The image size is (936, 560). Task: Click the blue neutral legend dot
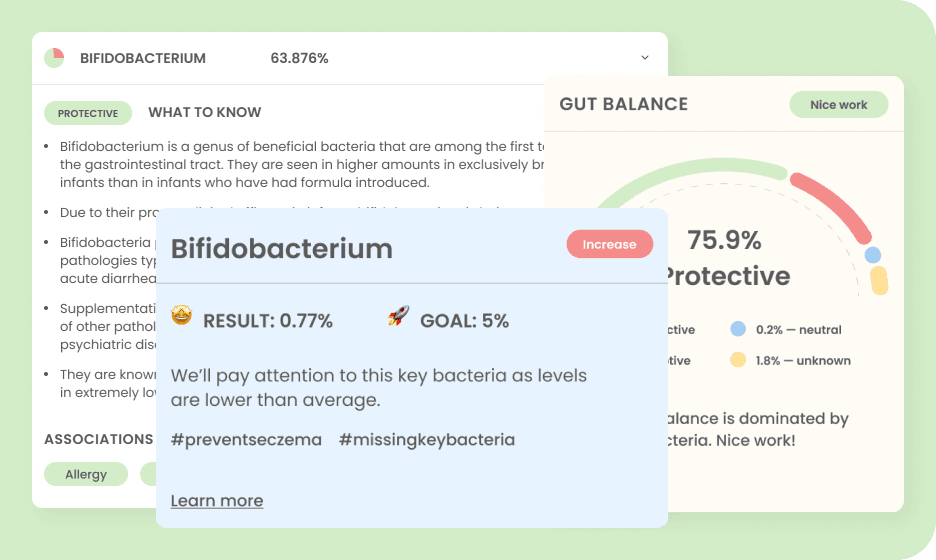[738, 329]
